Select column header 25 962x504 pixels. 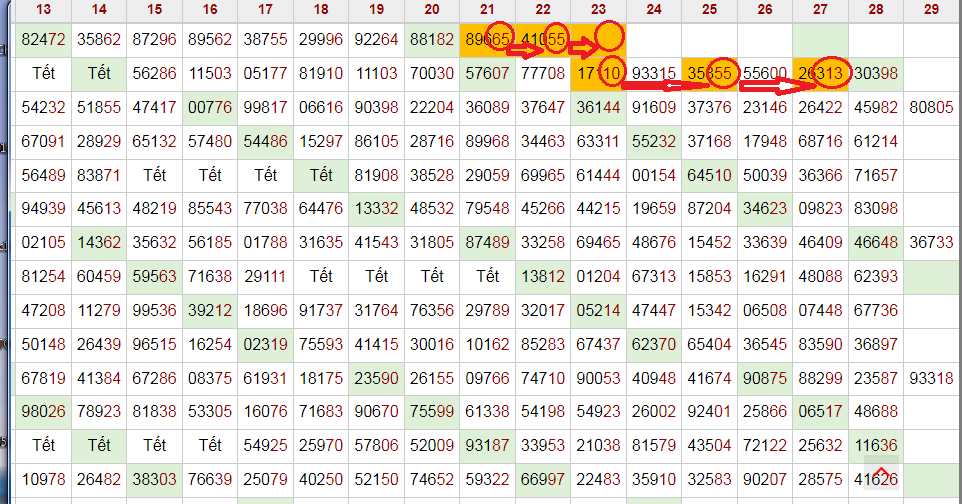(709, 10)
